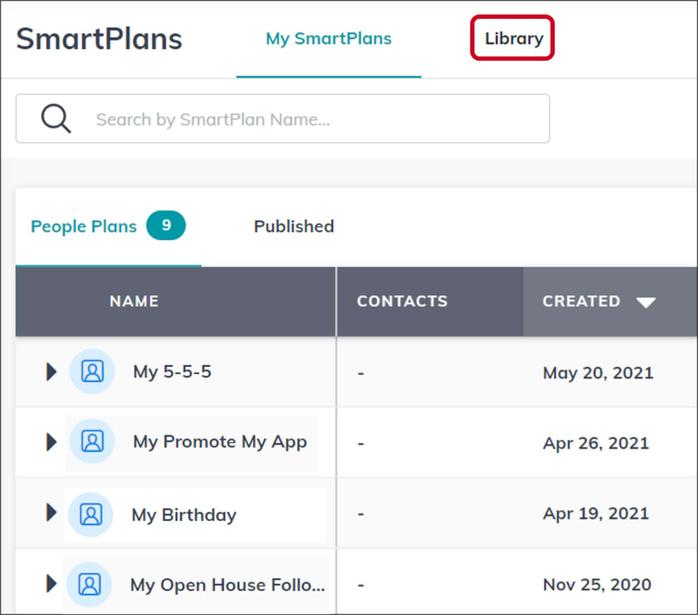The image size is (698, 615).
Task: Open the My SmartPlans tab
Action: pyautogui.click(x=328, y=39)
